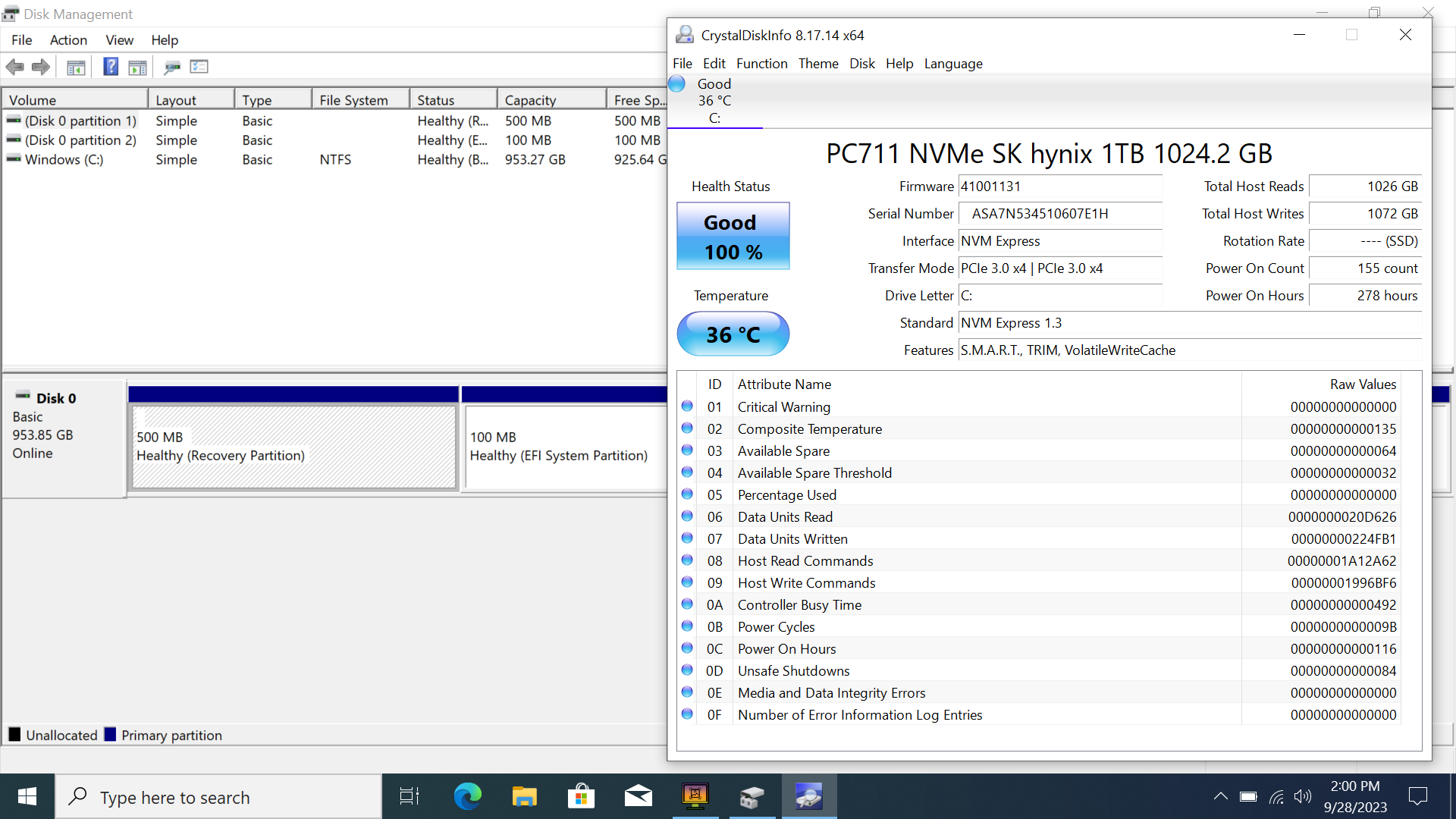Image resolution: width=1456 pixels, height=819 pixels.
Task: Open Wi-Fi network tray icon
Action: pyautogui.click(x=1276, y=796)
